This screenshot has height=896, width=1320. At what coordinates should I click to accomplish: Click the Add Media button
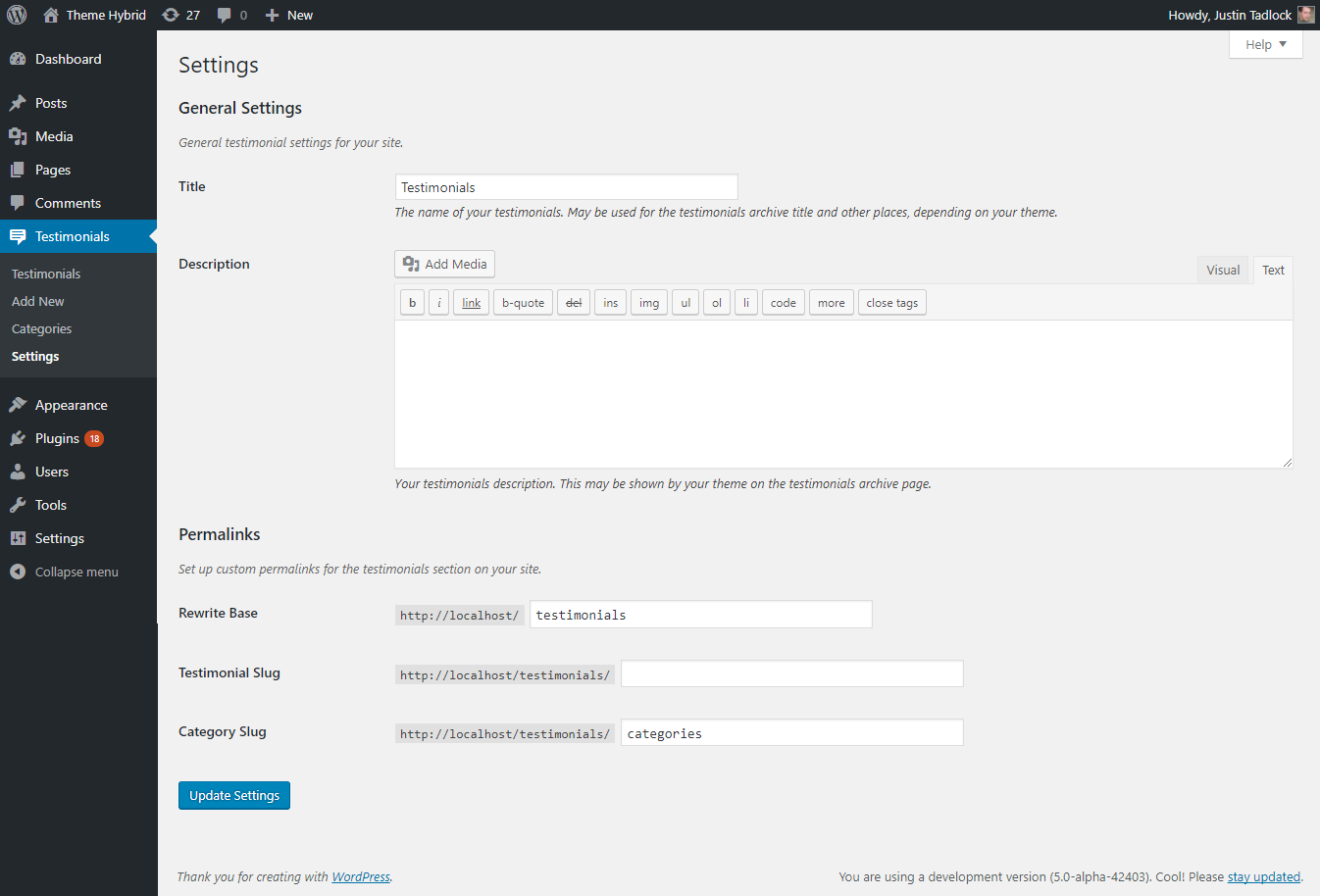444,264
